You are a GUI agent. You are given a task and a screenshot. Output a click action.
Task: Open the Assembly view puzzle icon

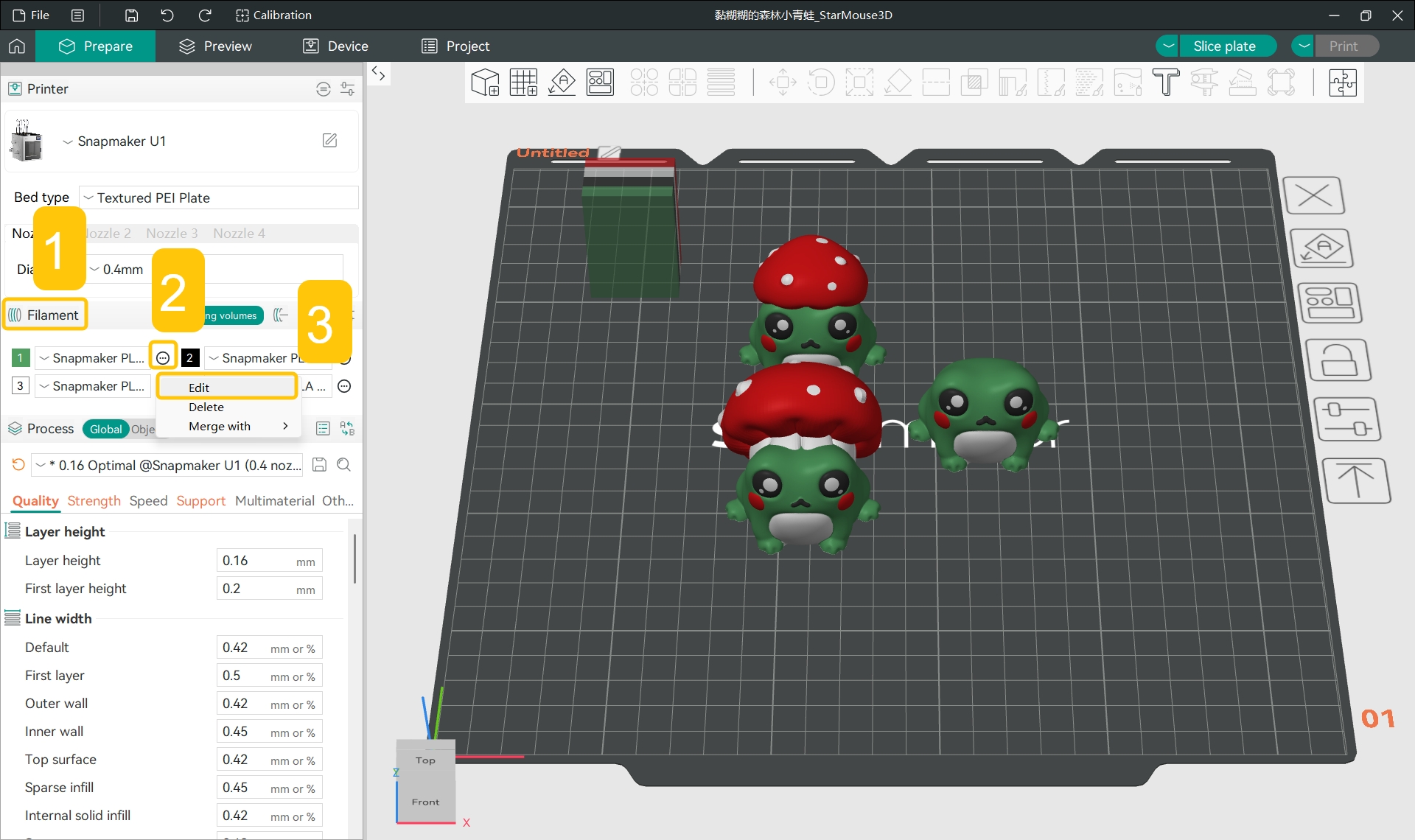point(1343,83)
